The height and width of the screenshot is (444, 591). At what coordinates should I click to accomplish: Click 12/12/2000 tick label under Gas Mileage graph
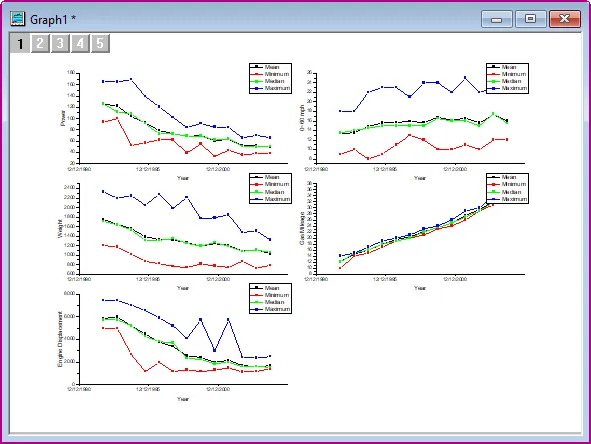pyautogui.click(x=455, y=279)
